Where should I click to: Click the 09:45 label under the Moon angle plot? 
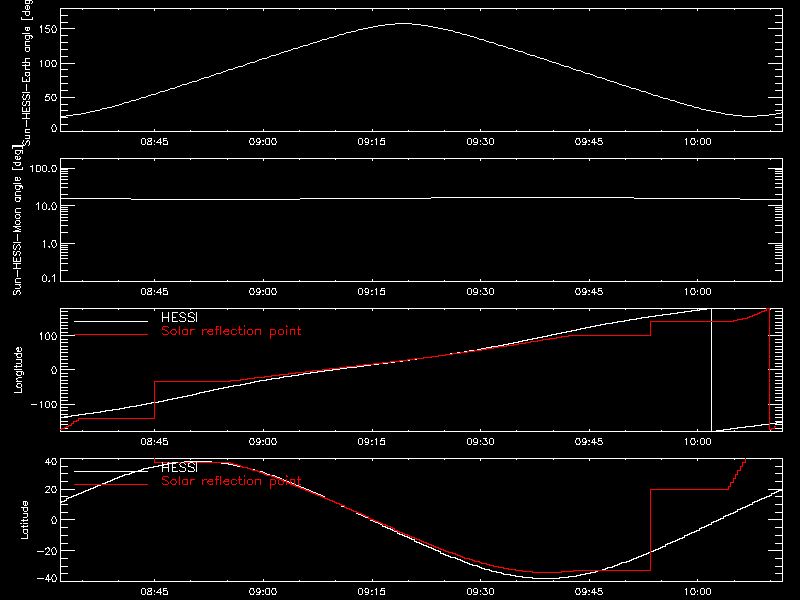(x=589, y=292)
